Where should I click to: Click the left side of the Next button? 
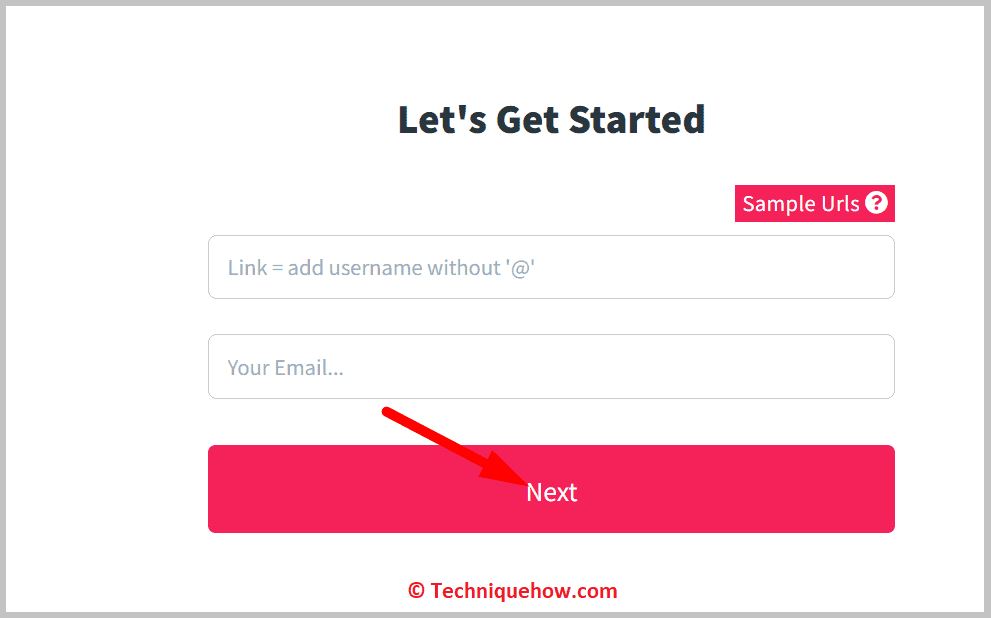coord(284,489)
